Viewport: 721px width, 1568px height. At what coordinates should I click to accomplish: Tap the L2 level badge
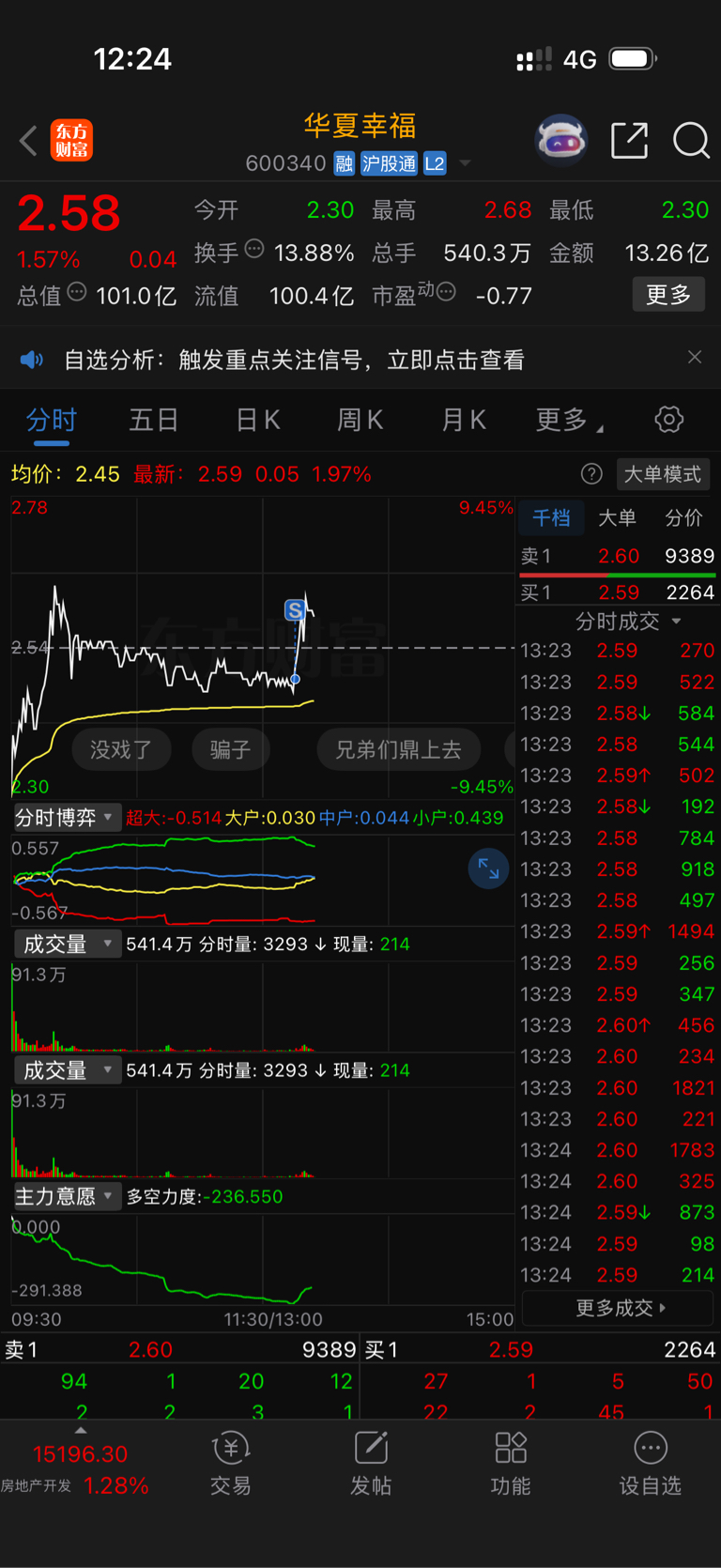pos(434,163)
